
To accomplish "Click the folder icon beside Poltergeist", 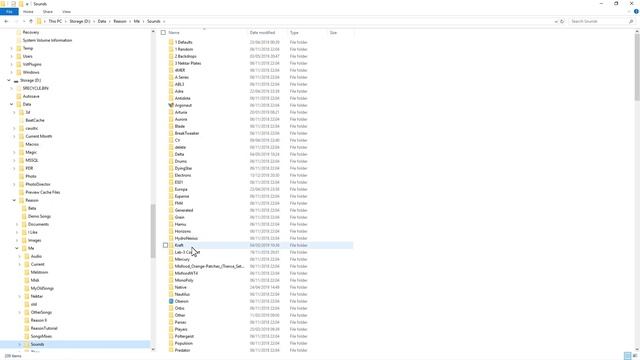I will tap(171, 336).
